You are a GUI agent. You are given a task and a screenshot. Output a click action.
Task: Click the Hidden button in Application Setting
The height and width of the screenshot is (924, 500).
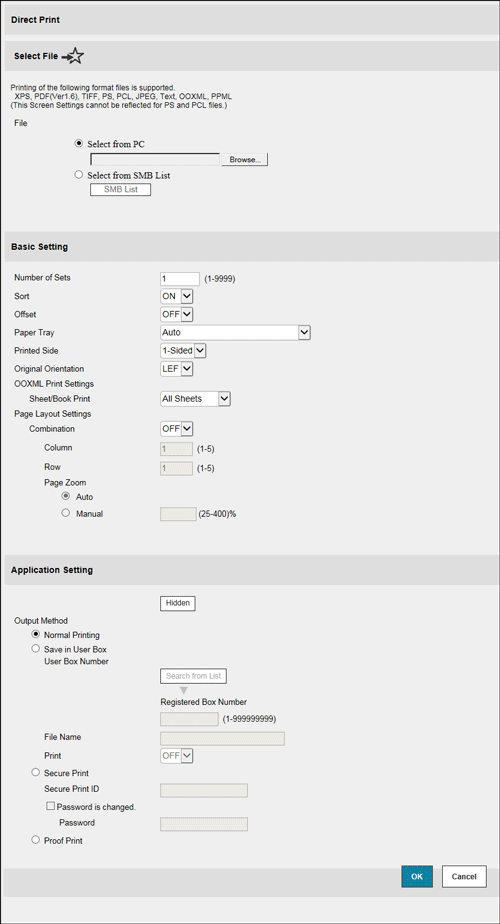coord(178,603)
